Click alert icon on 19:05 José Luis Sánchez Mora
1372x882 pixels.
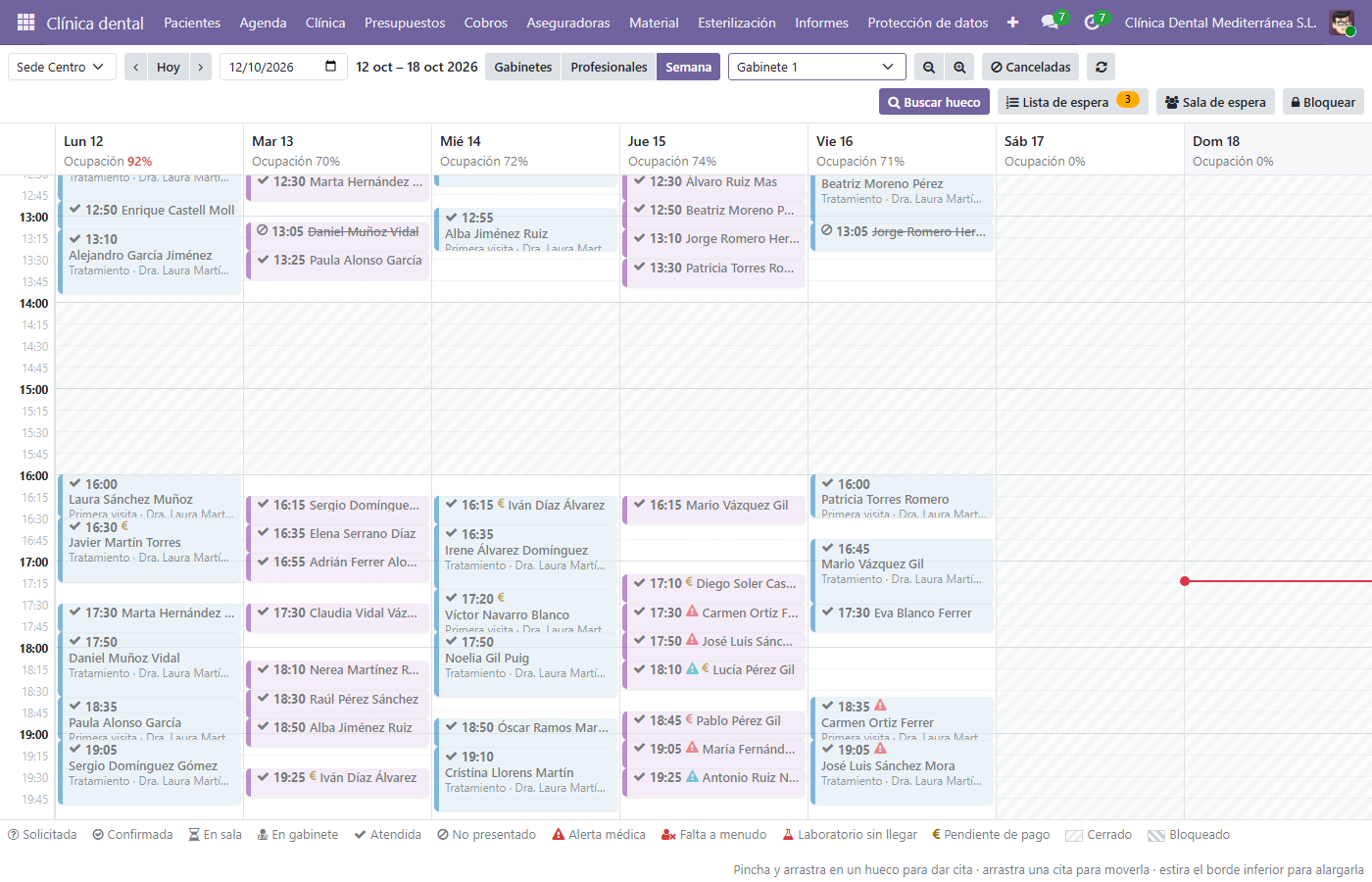(880, 749)
